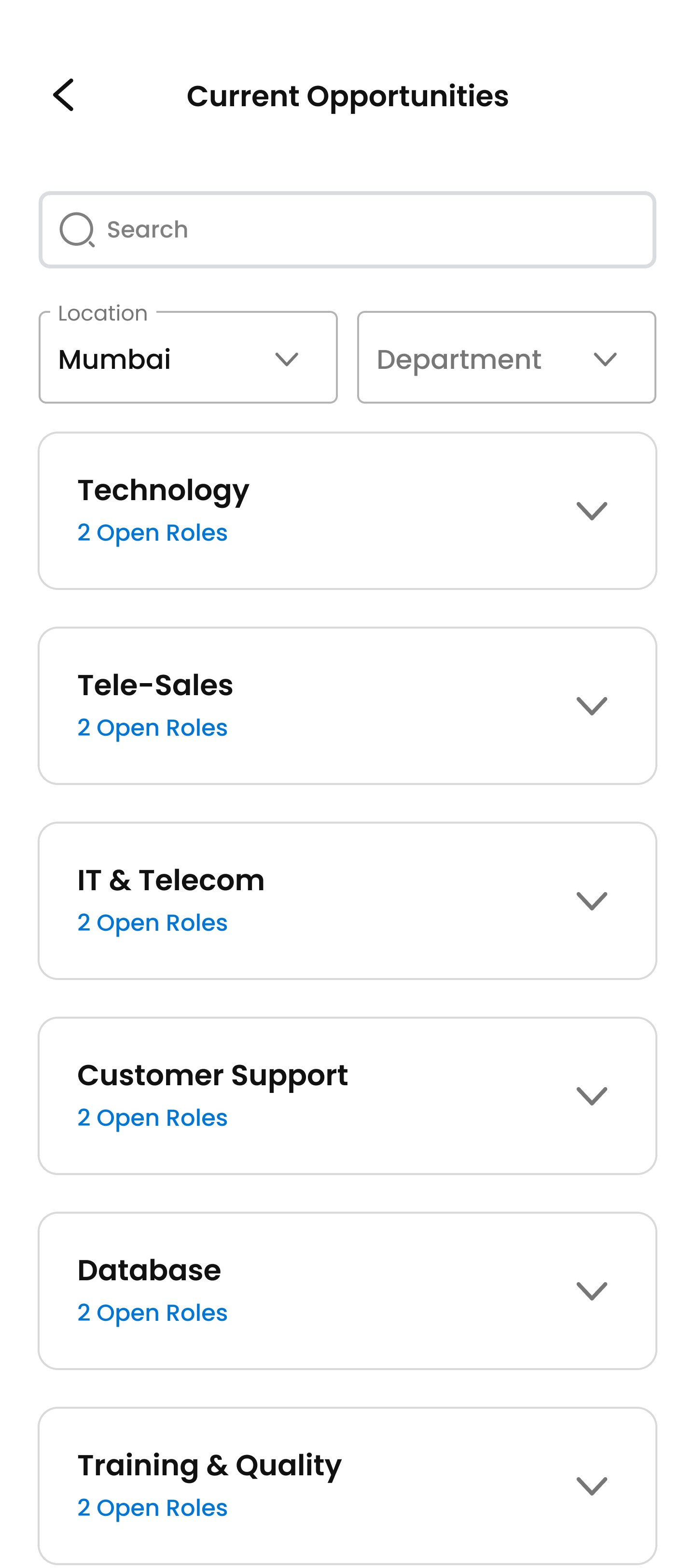The height and width of the screenshot is (1568, 695).
Task: Click the Department dropdown chevron arrow
Action: pos(605,359)
